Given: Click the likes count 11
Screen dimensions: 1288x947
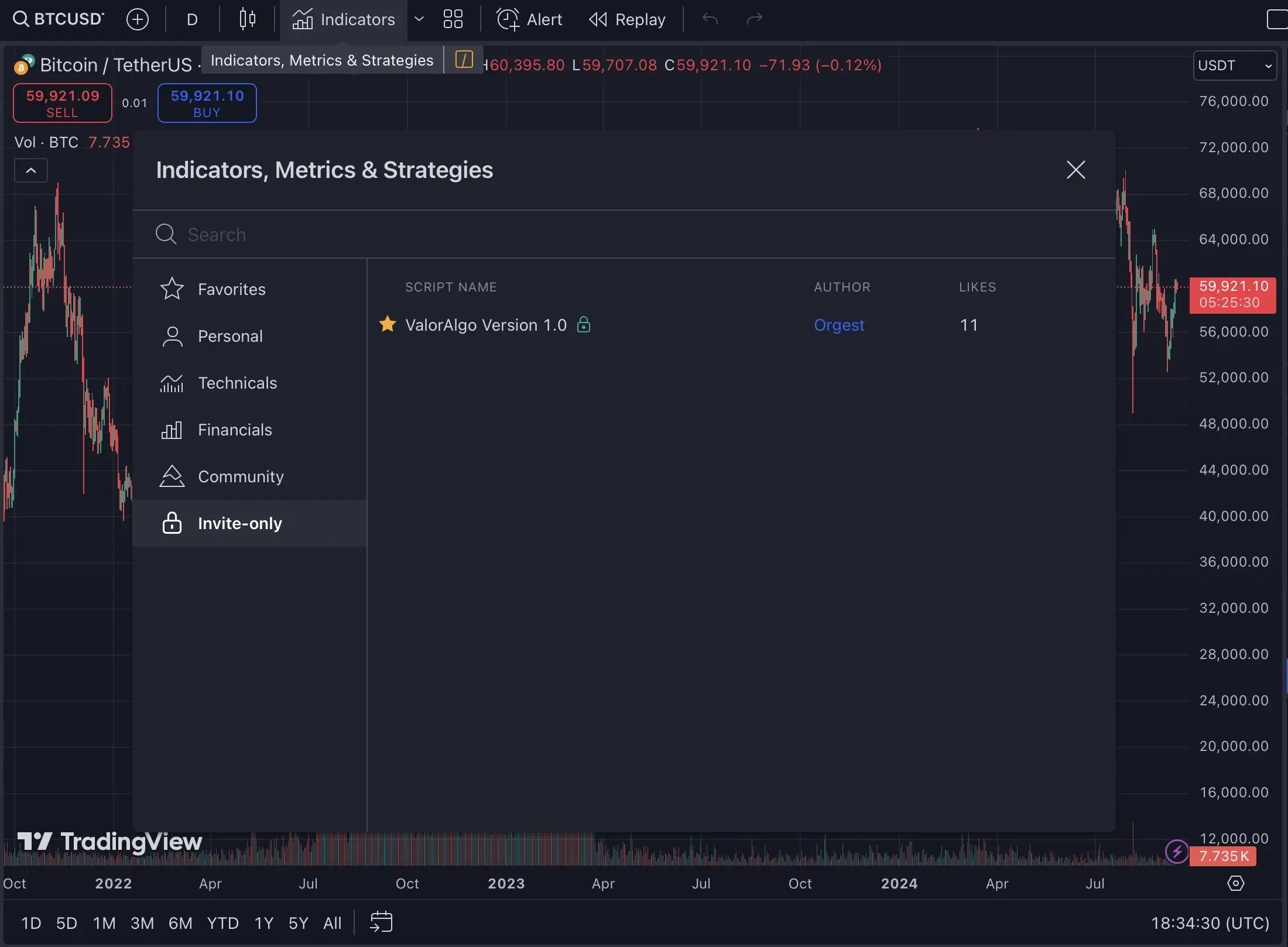Looking at the screenshot, I should (969, 325).
